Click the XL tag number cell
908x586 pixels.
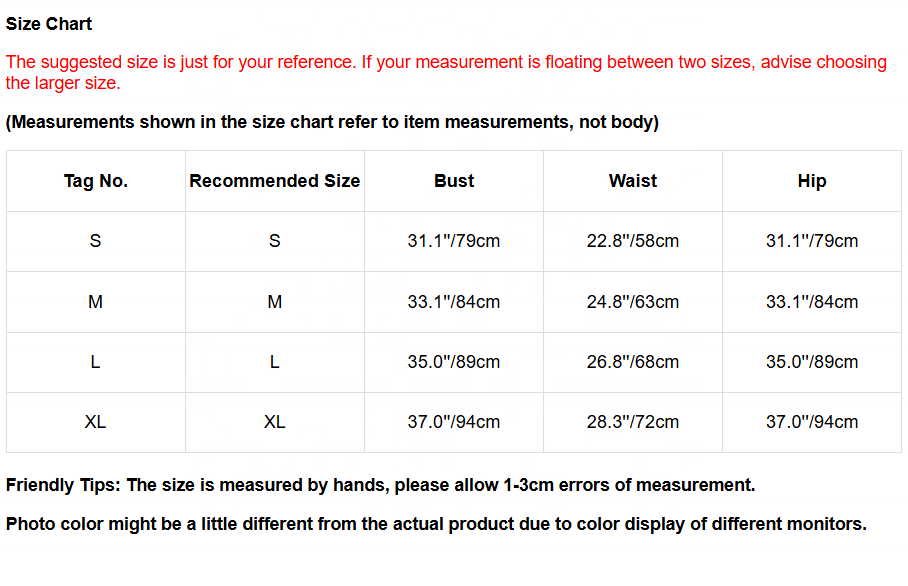(x=96, y=422)
